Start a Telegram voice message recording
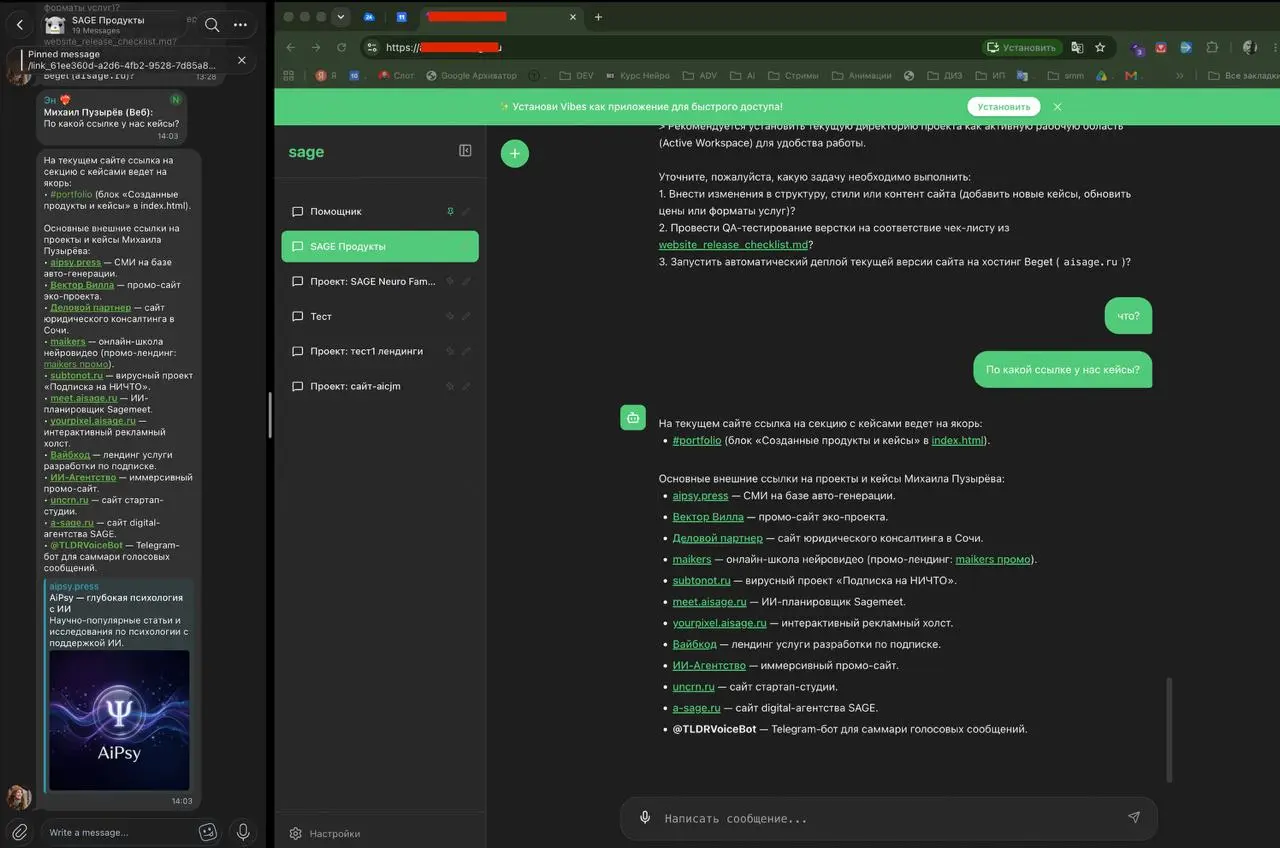Image resolution: width=1280 pixels, height=848 pixels. click(242, 831)
